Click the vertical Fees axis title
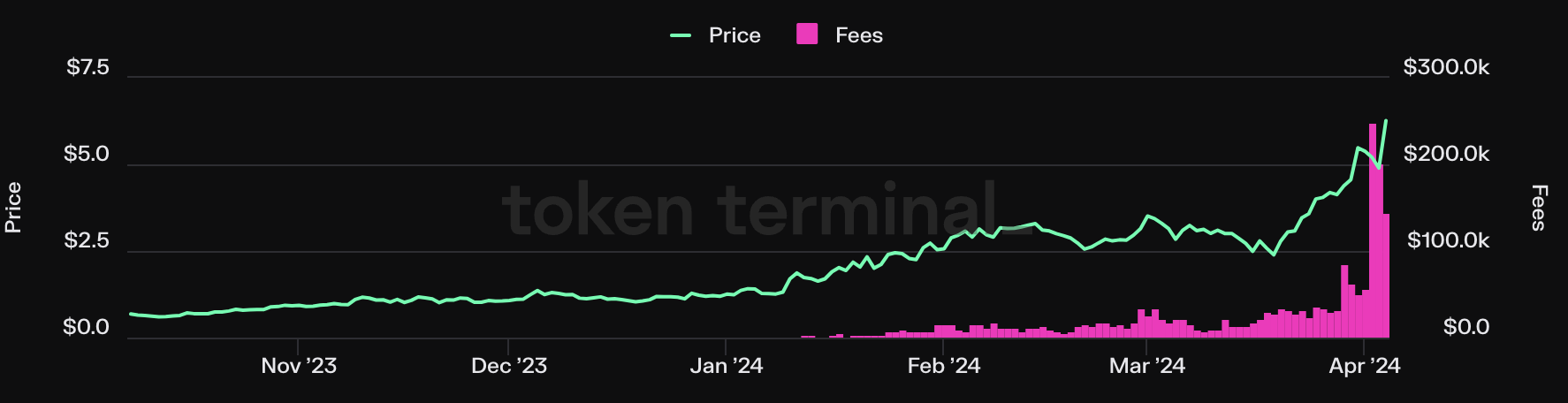This screenshot has width=1568, height=403. [x=1539, y=208]
